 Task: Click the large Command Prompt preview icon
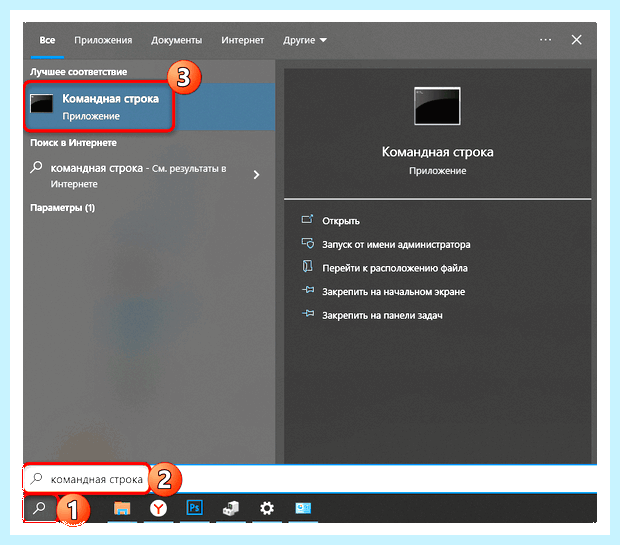[x=437, y=106]
